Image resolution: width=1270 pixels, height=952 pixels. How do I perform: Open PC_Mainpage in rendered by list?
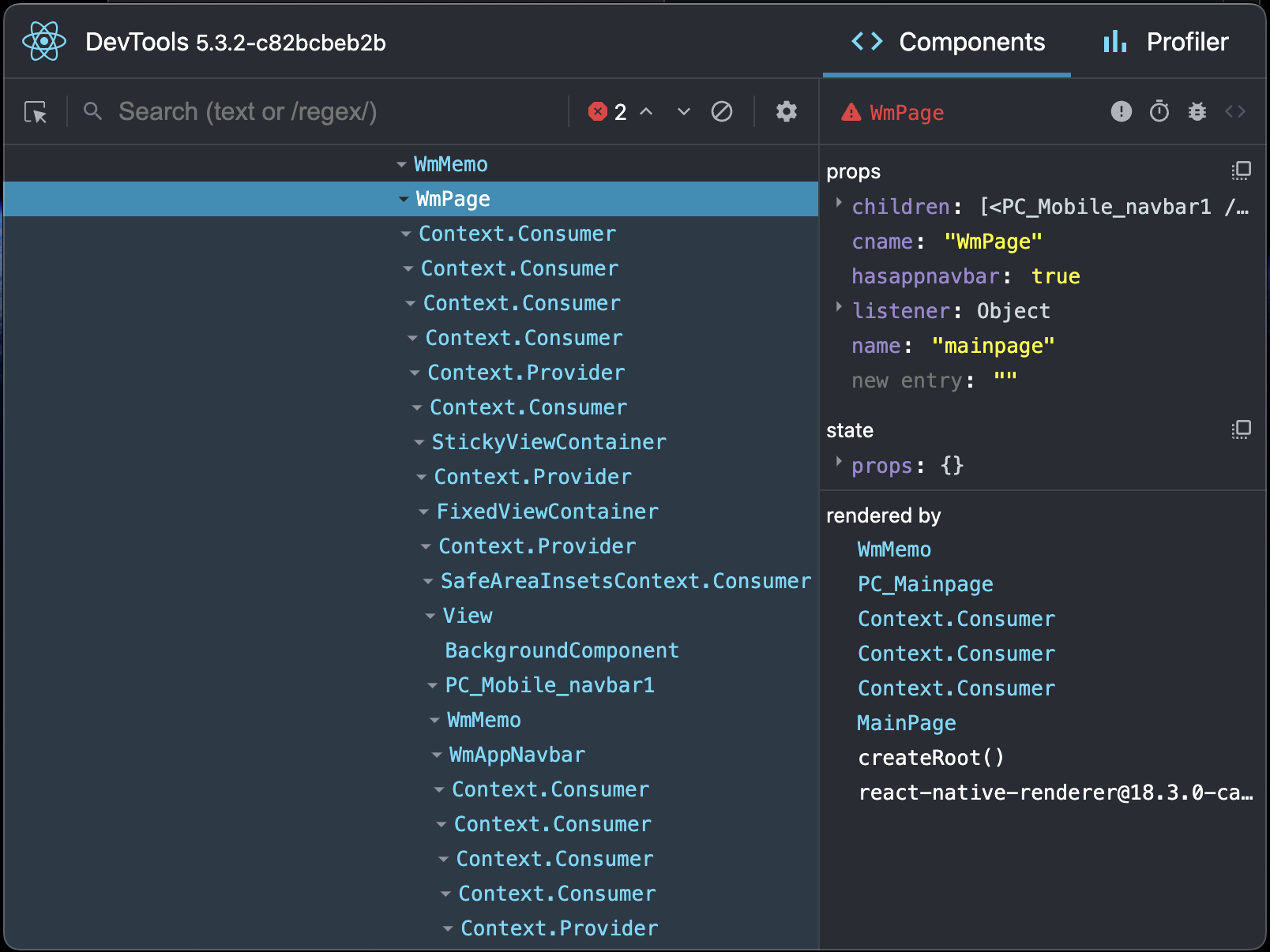(x=925, y=584)
